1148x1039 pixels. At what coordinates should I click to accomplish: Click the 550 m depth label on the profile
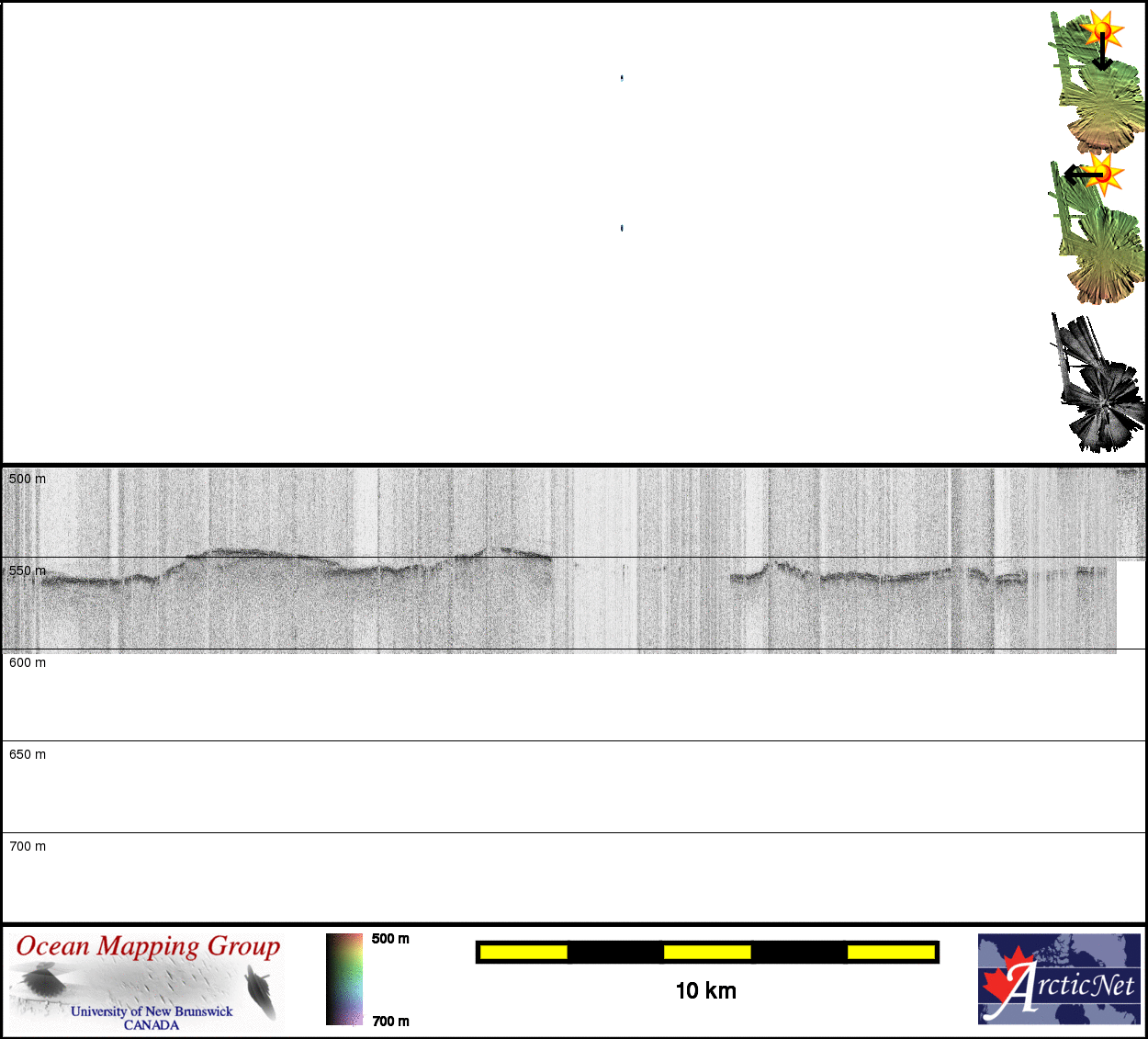[x=28, y=570]
